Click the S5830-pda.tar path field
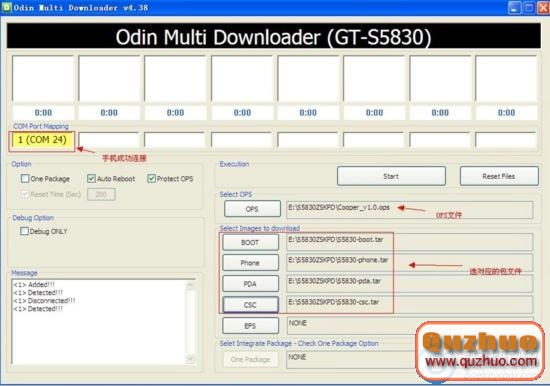 pos(410,284)
